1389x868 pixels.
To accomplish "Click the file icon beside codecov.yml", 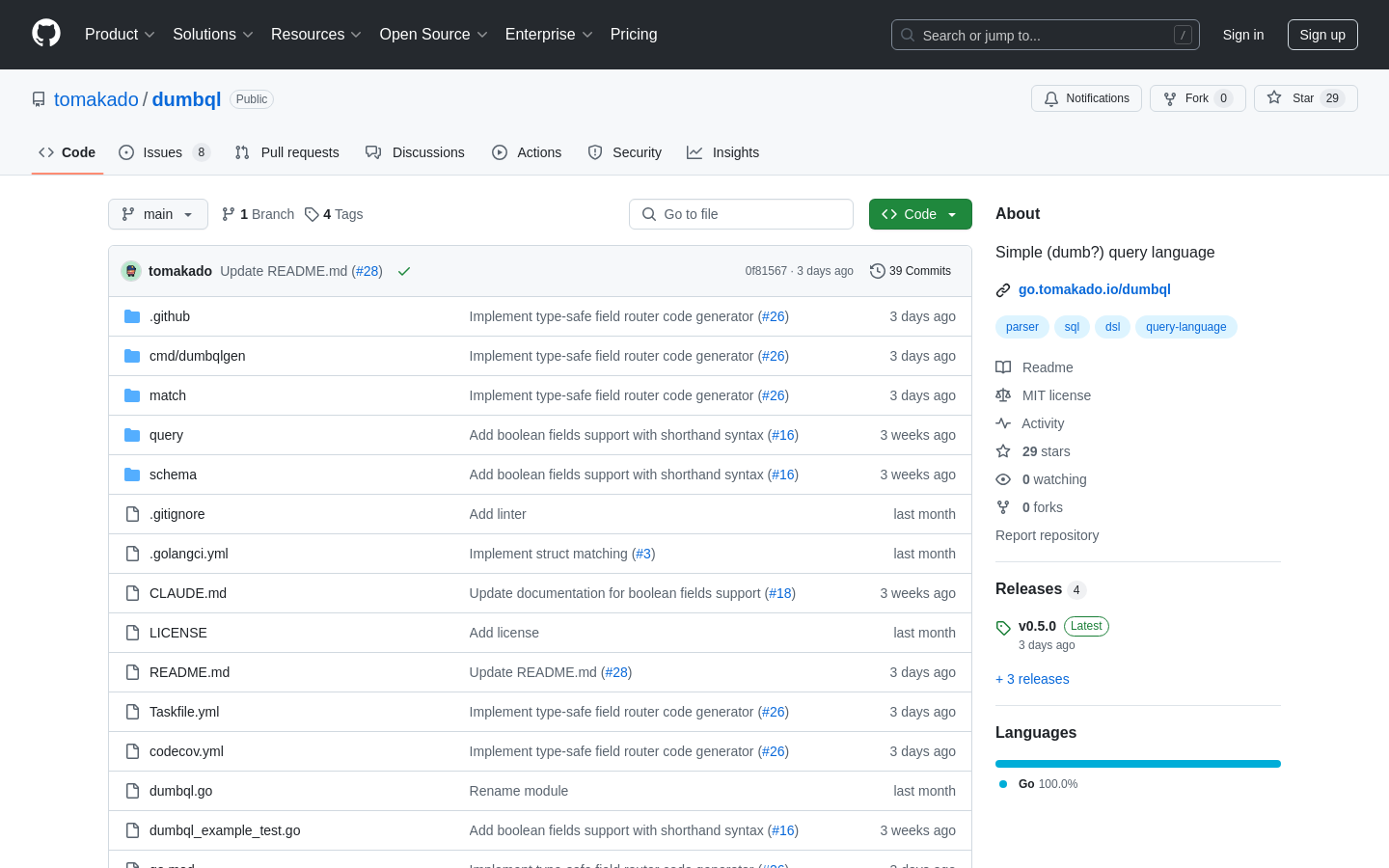I will 132,751.
